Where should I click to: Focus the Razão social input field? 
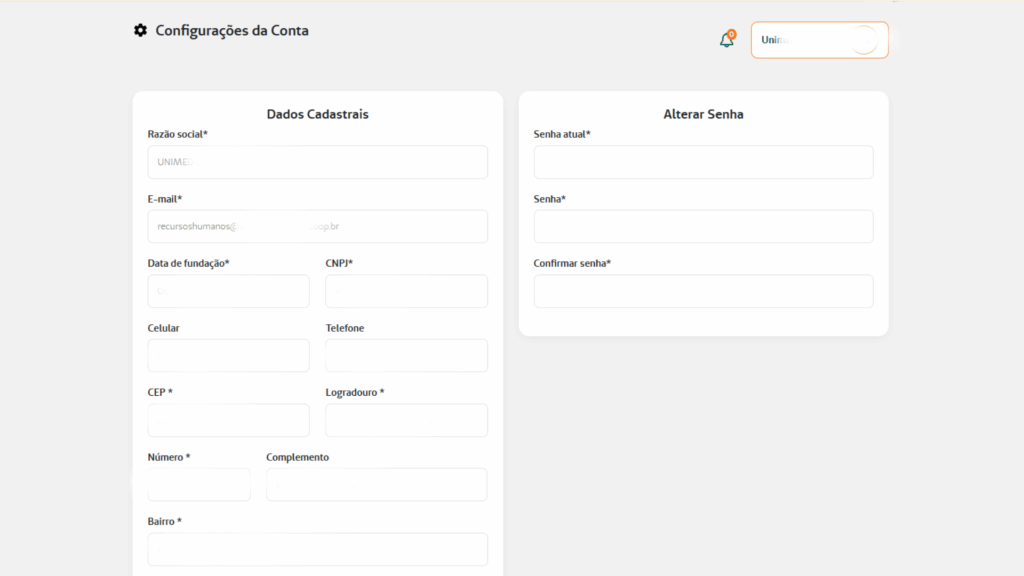coord(318,162)
